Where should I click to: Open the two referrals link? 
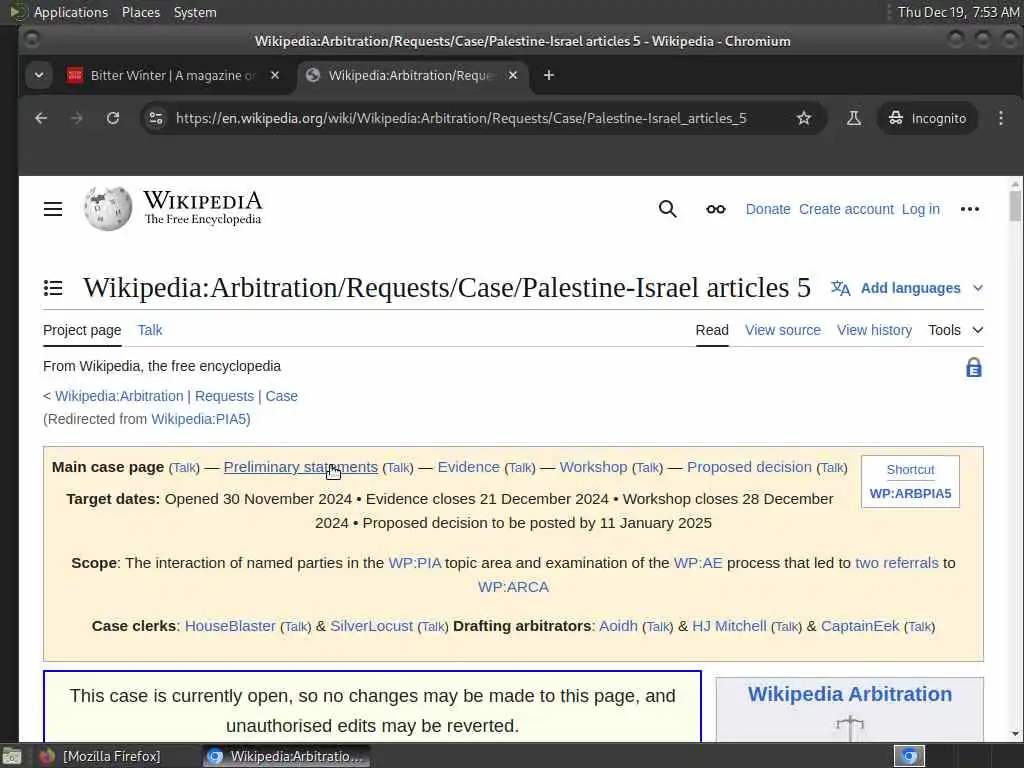pyautogui.click(x=897, y=563)
